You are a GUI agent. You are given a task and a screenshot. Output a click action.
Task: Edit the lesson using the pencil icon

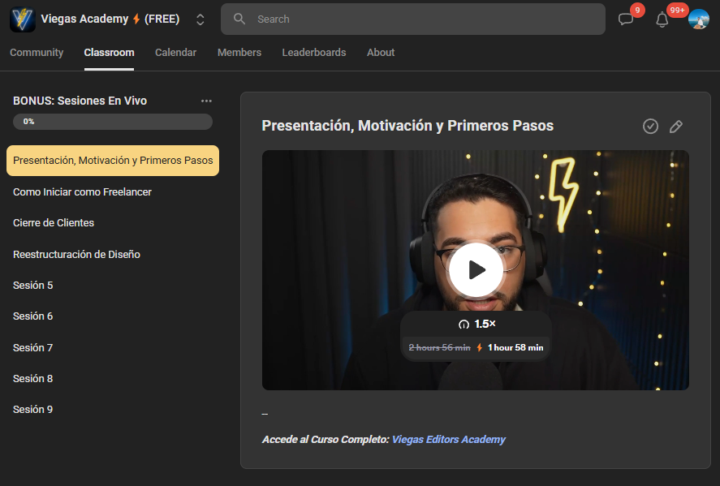[676, 126]
